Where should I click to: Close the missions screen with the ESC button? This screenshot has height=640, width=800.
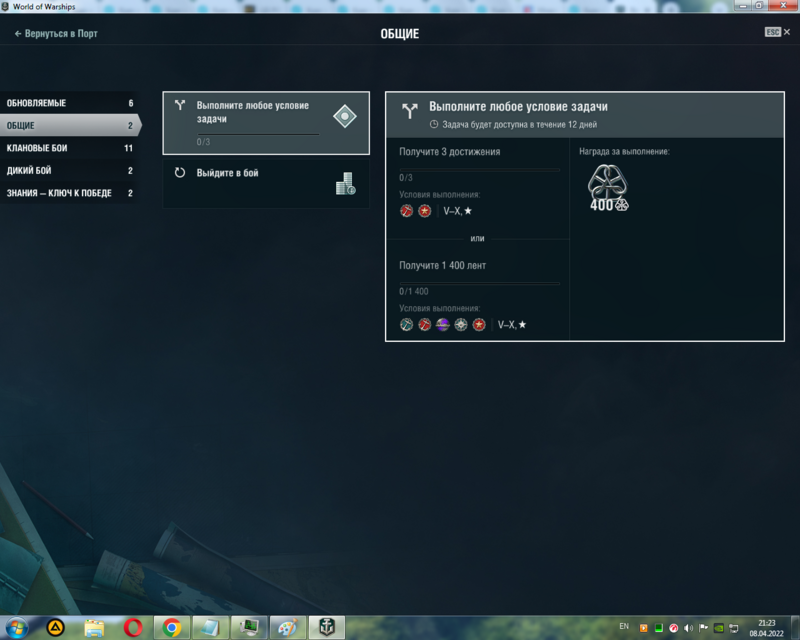[x=777, y=32]
